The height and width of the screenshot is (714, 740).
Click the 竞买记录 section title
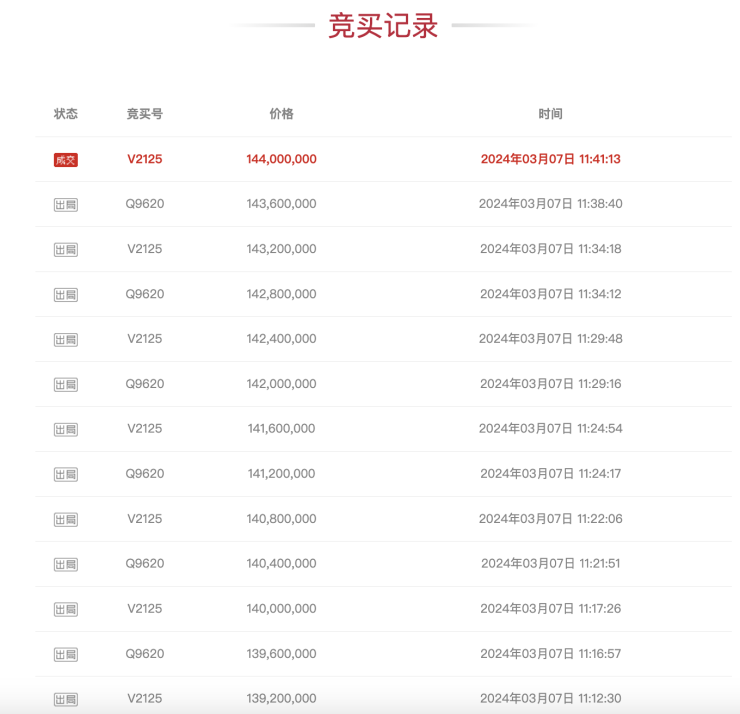pos(383,26)
